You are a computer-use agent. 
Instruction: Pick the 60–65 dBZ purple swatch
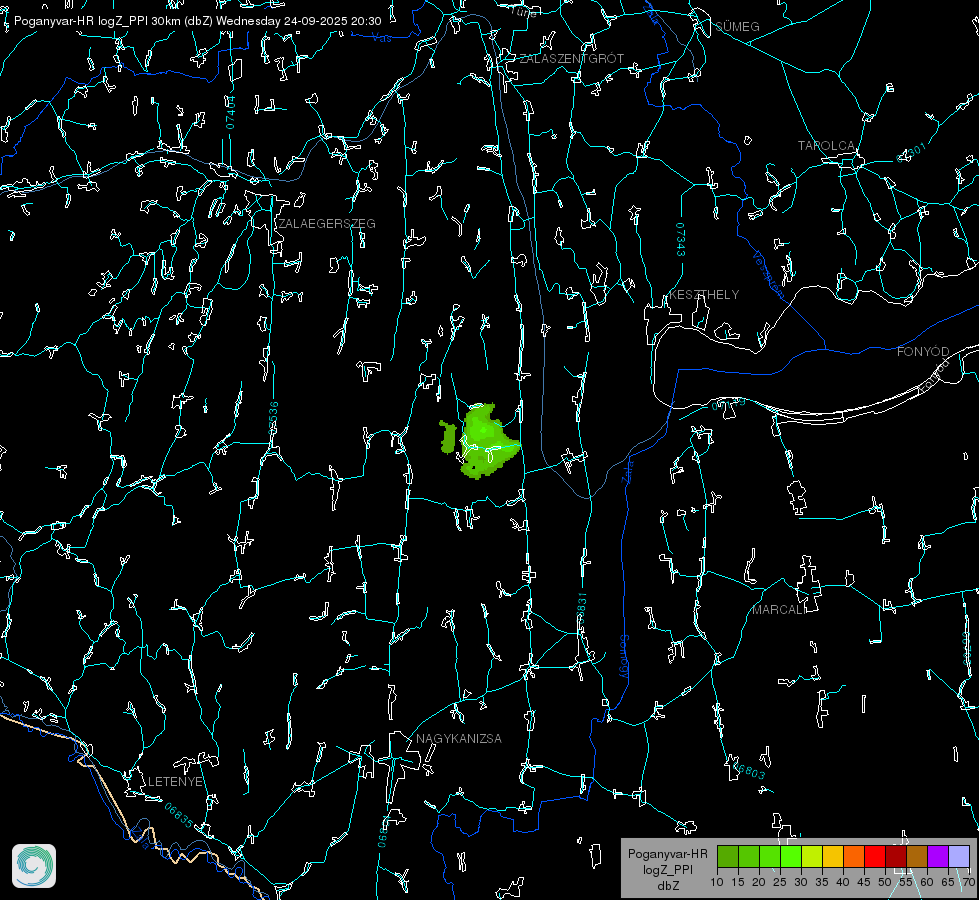click(938, 856)
